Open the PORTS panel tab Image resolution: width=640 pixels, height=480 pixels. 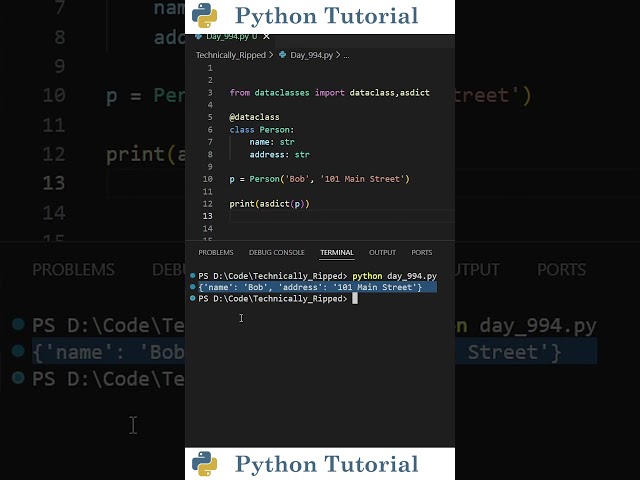point(422,252)
